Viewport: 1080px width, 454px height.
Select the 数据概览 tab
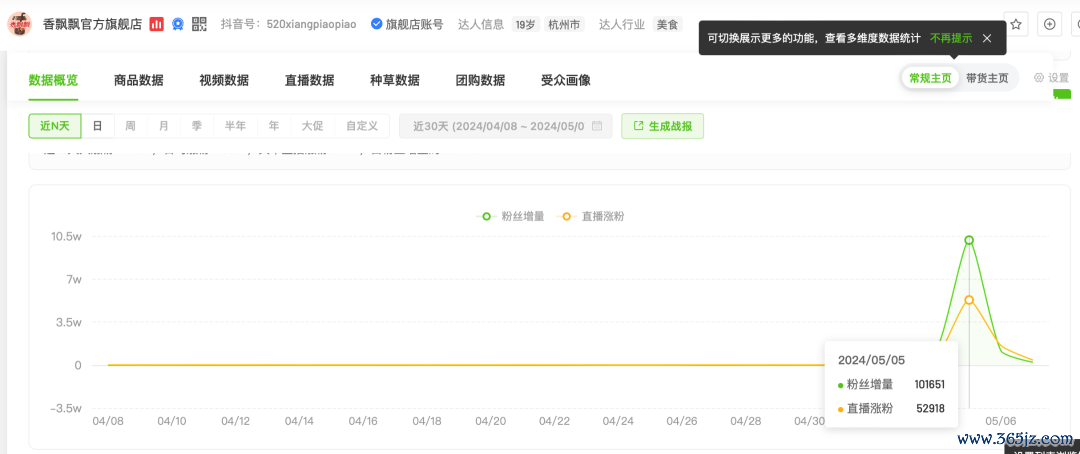[53, 81]
